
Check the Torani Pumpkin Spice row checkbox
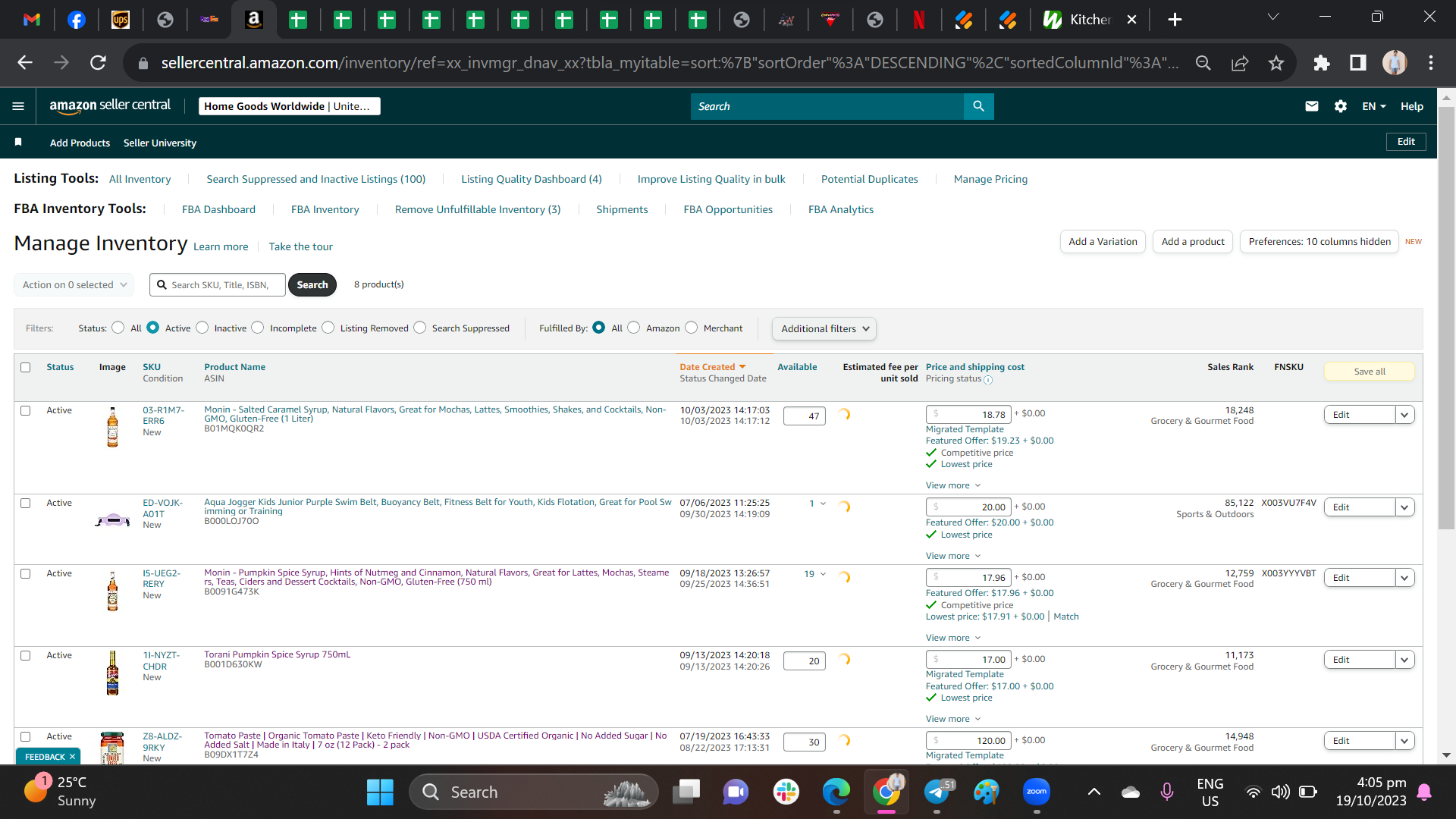click(x=25, y=656)
